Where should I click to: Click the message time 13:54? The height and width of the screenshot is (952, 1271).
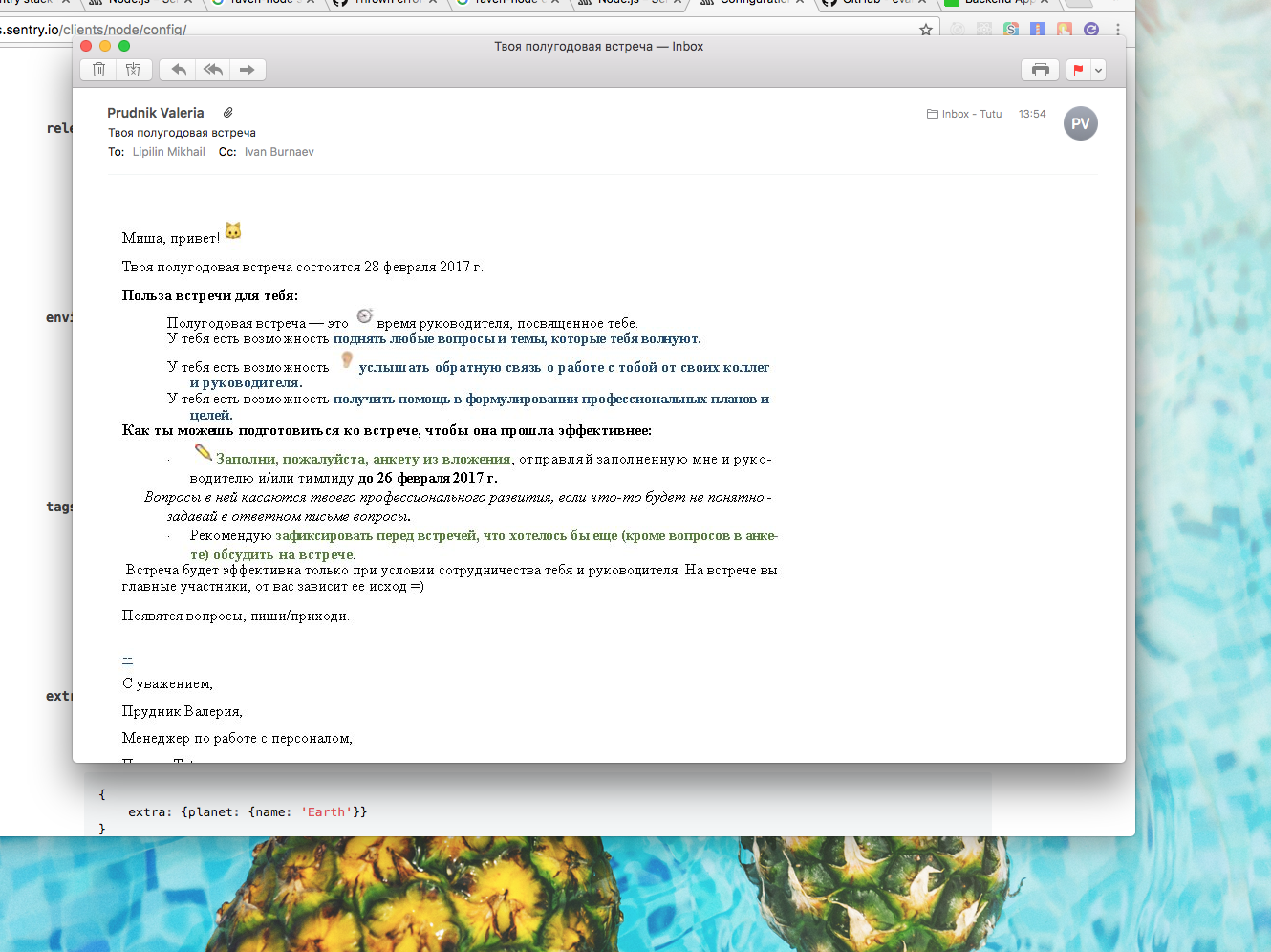point(1032,114)
